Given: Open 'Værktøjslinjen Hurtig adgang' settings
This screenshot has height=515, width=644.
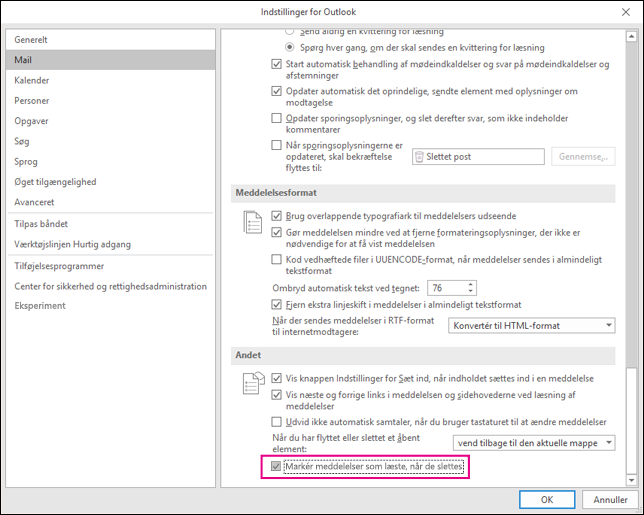Looking at the screenshot, I should click(110, 244).
